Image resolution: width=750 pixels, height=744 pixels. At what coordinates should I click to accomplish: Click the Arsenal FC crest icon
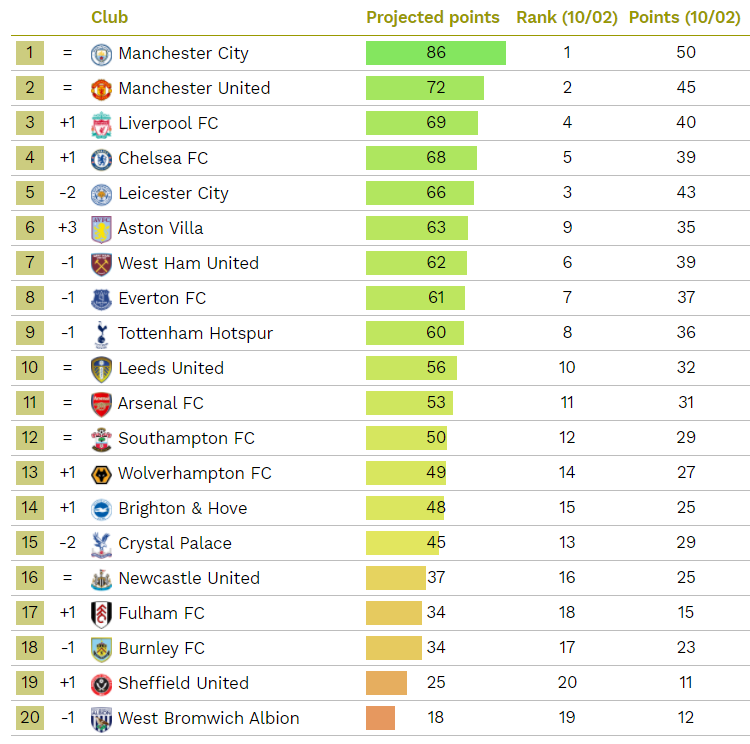pyautogui.click(x=101, y=404)
